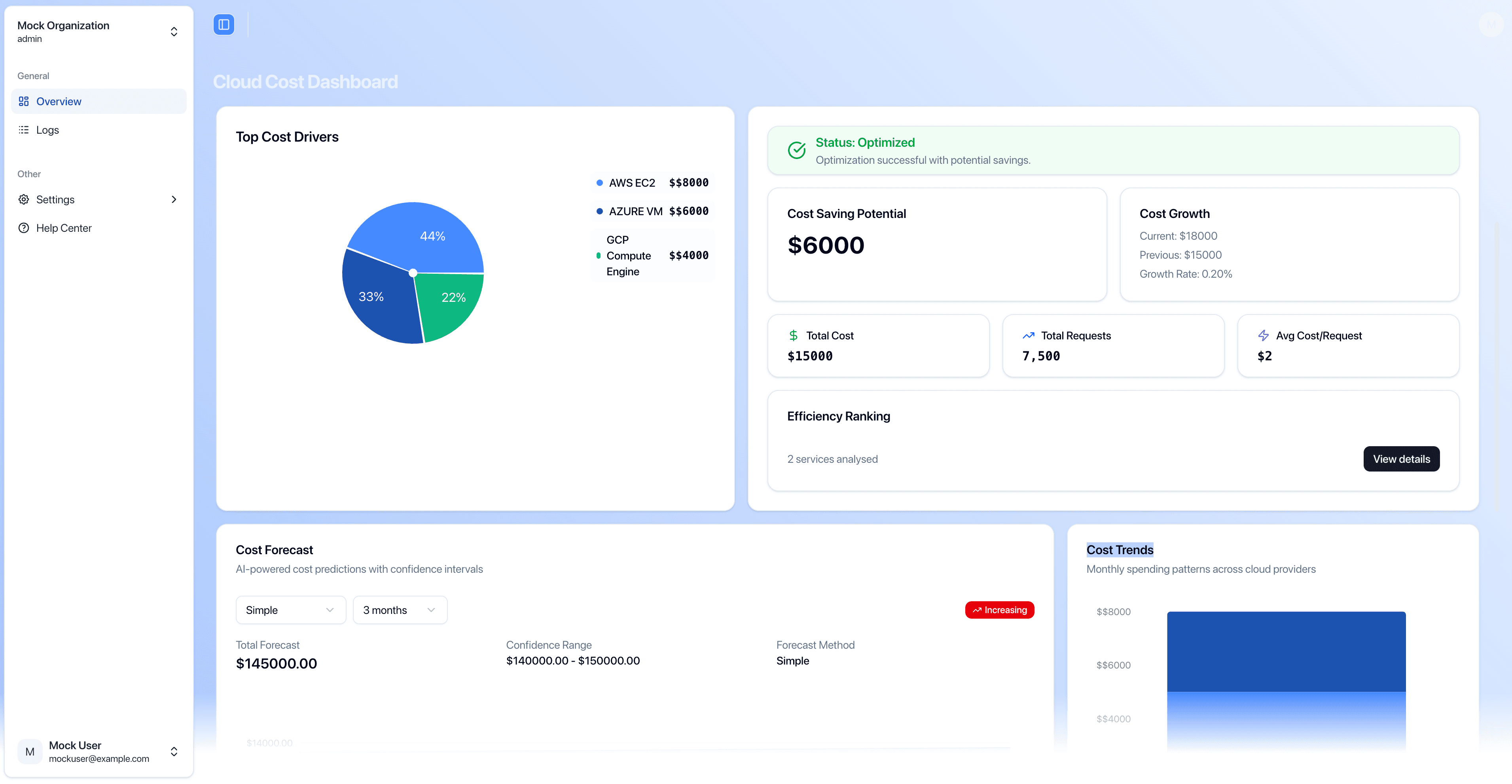
Task: Click the Increasing status badge
Action: [999, 610]
